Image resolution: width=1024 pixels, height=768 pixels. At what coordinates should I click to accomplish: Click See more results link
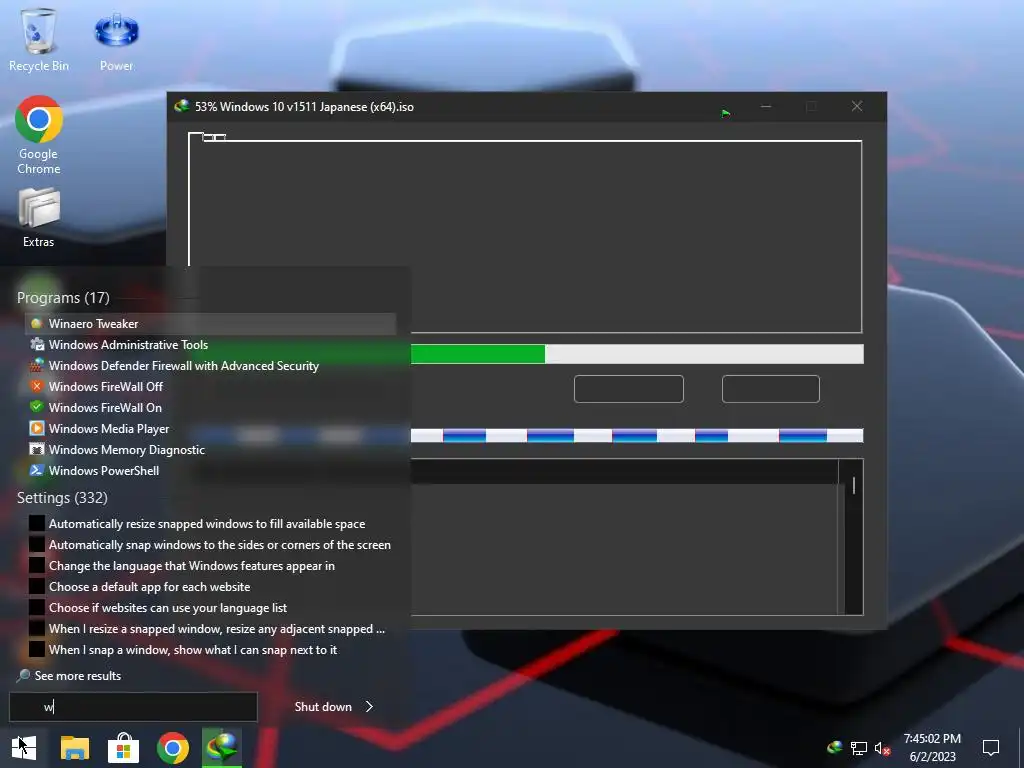pos(78,676)
